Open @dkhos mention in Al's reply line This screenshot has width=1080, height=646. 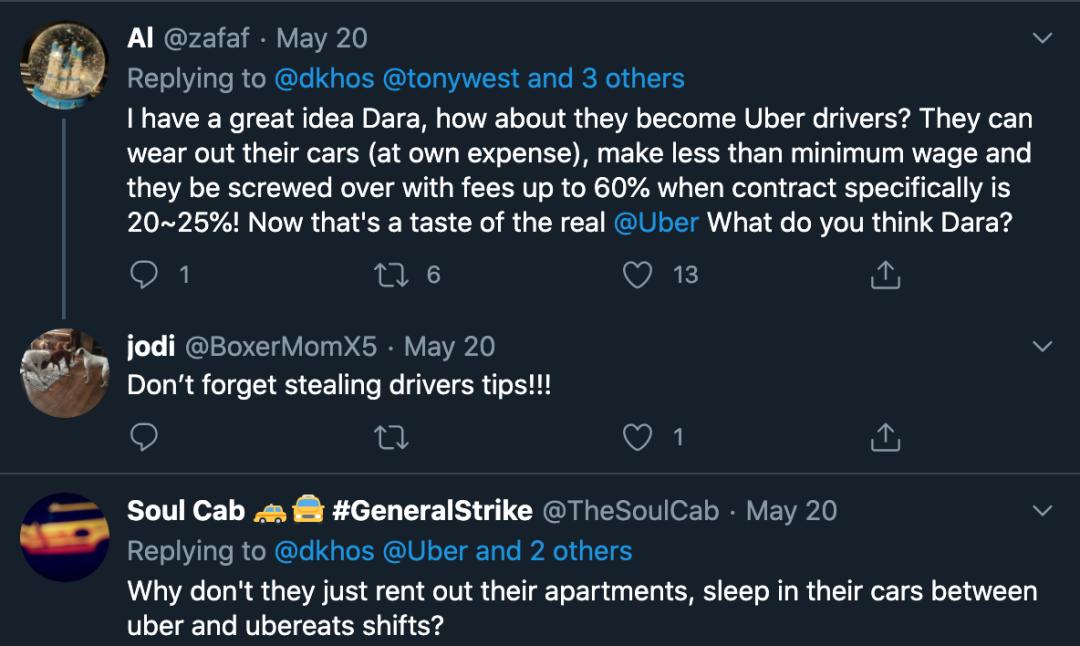pyautogui.click(x=324, y=79)
